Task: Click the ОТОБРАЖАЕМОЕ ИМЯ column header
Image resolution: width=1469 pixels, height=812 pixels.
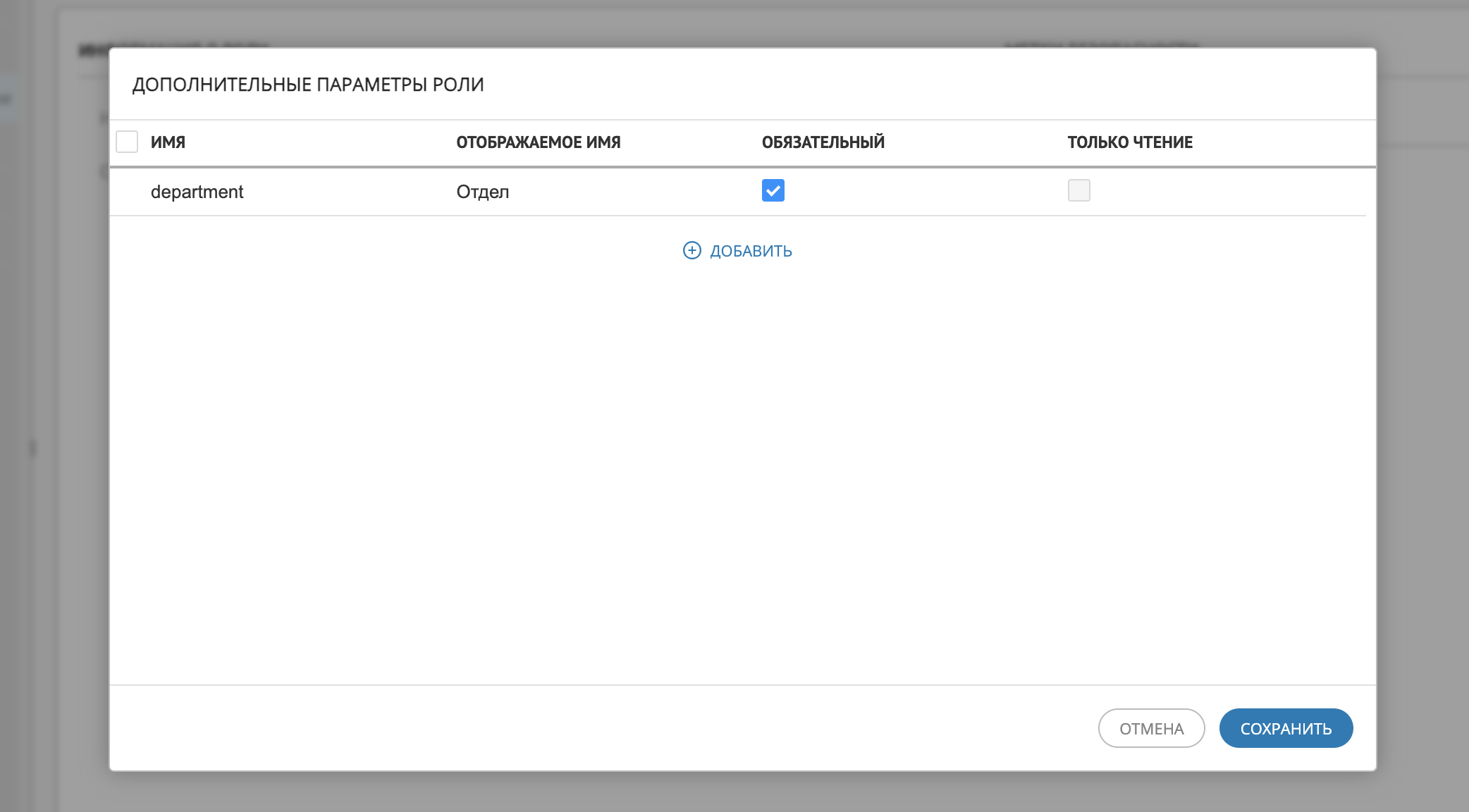Action: pyautogui.click(x=538, y=142)
